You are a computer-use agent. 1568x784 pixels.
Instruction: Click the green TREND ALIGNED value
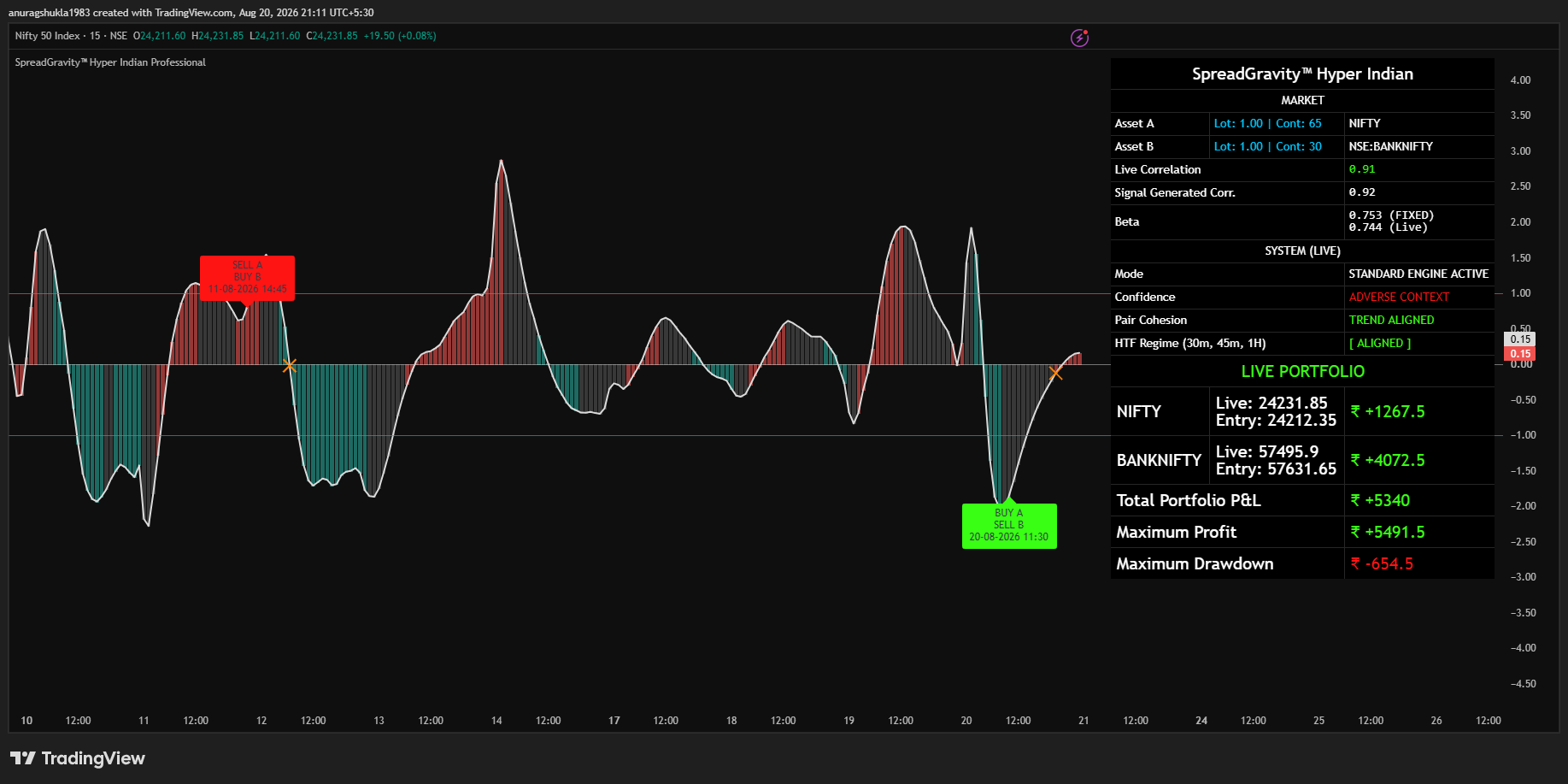click(x=1391, y=321)
